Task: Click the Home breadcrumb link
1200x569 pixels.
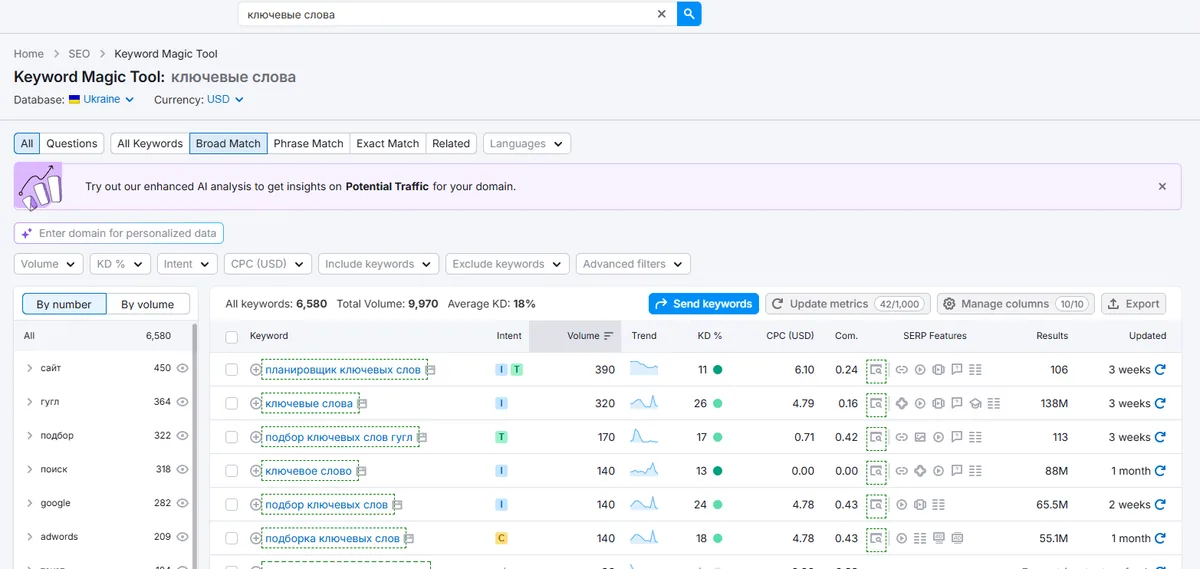Action: [29, 54]
